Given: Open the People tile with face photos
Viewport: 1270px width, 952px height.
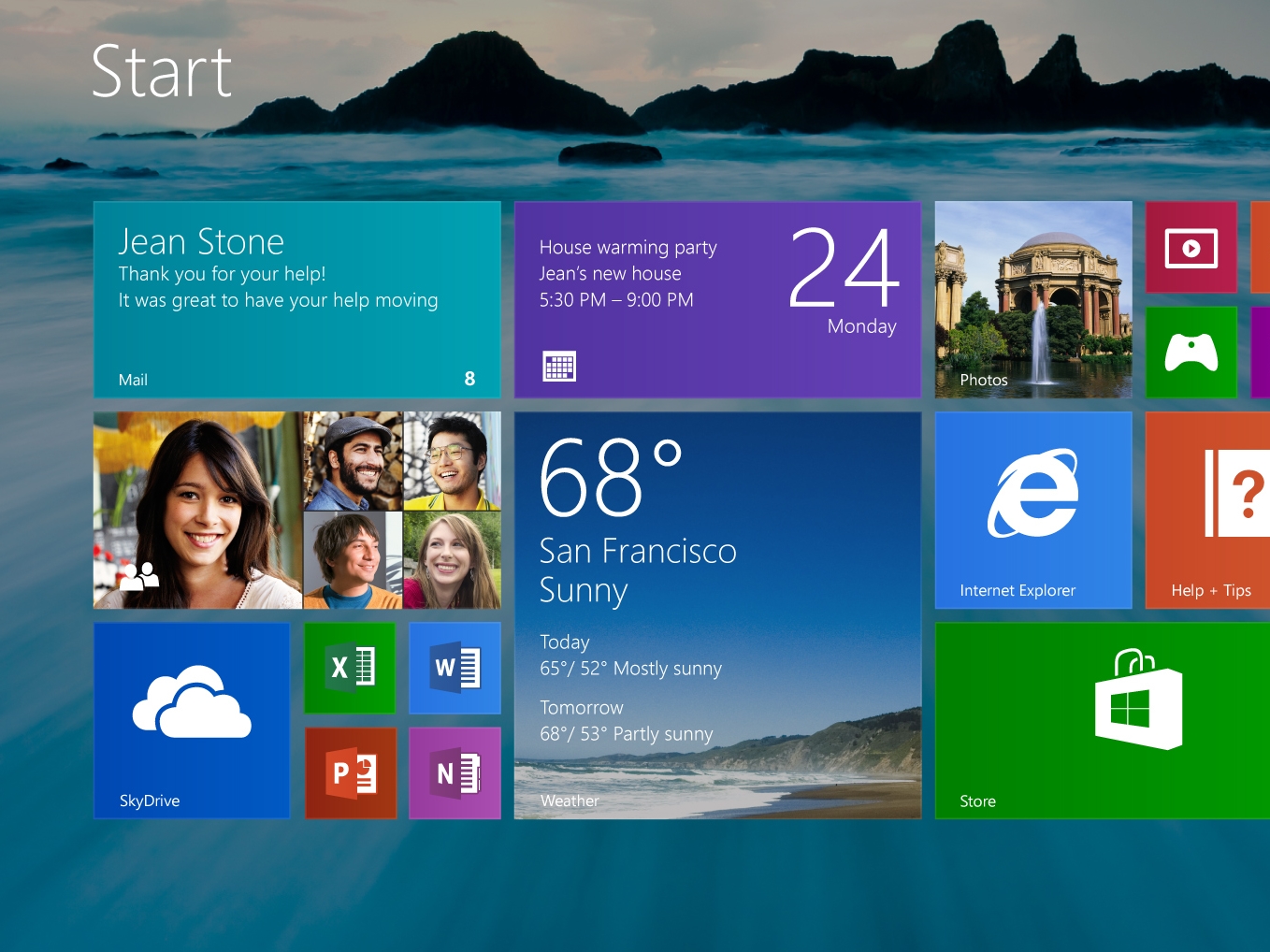Looking at the screenshot, I should 296,511.
